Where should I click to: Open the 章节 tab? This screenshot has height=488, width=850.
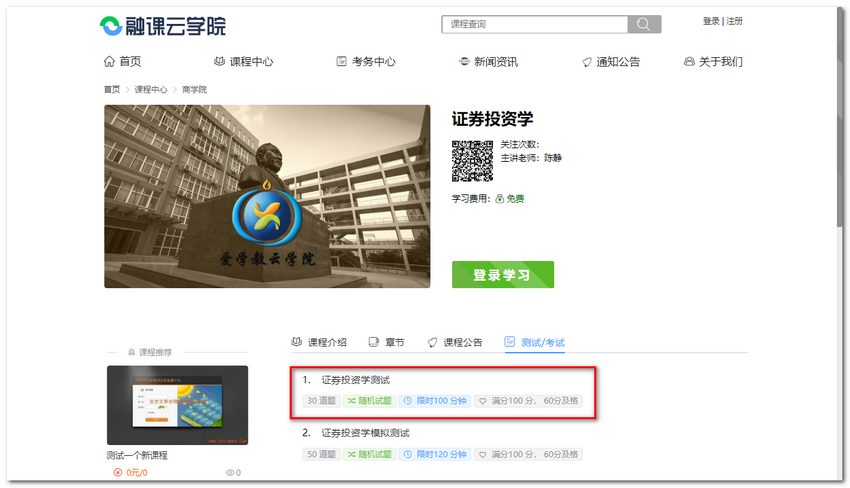pyautogui.click(x=387, y=342)
